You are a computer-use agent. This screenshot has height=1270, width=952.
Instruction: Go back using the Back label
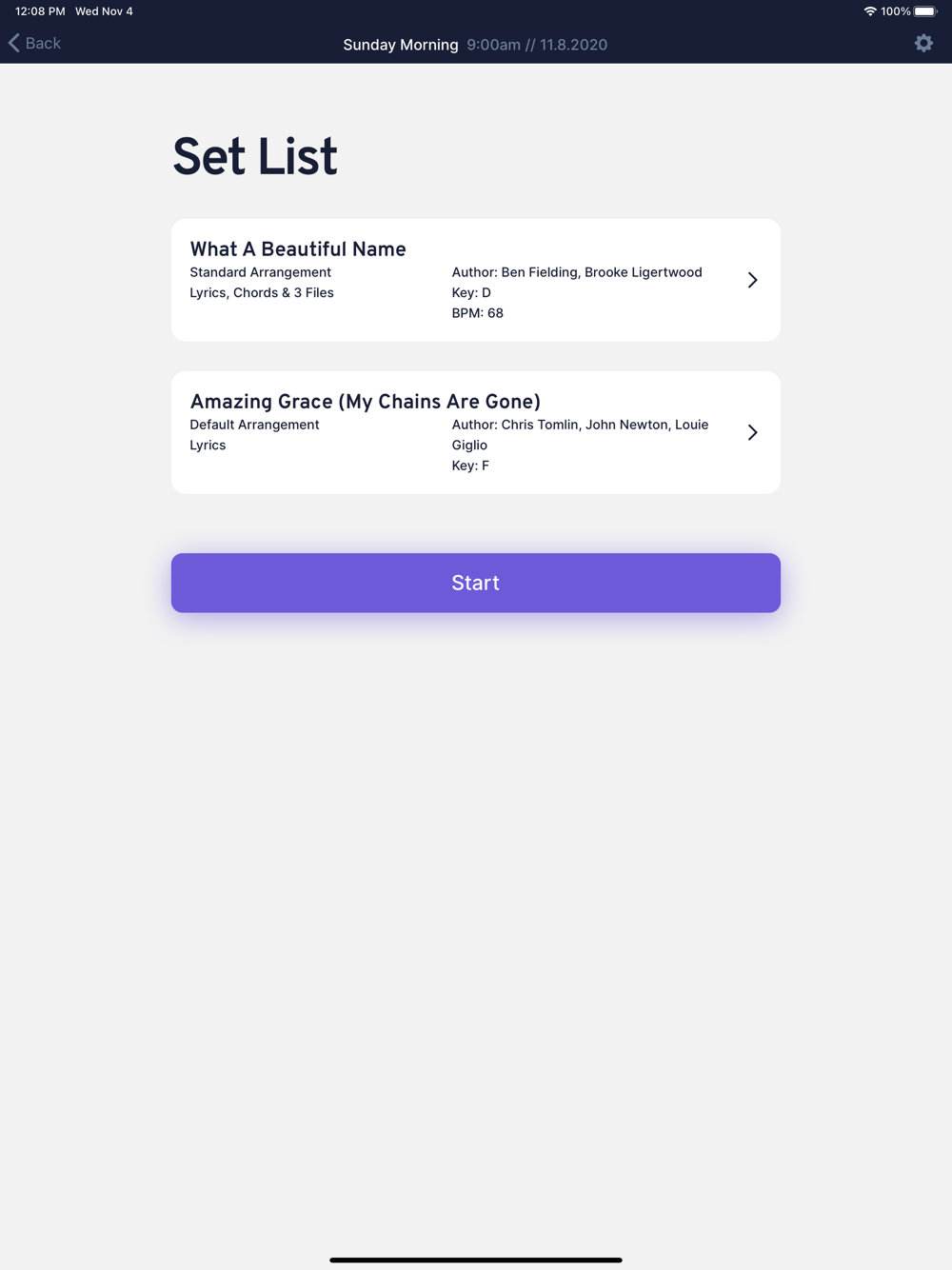(43, 43)
